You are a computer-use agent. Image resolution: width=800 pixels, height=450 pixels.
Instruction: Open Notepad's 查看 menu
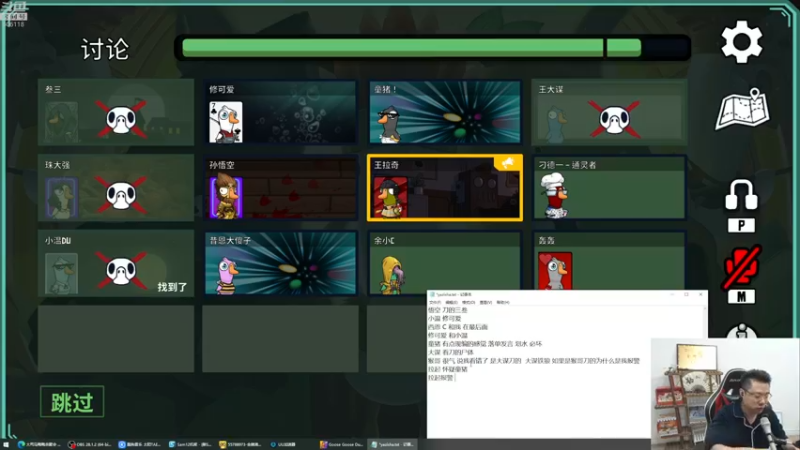click(486, 303)
